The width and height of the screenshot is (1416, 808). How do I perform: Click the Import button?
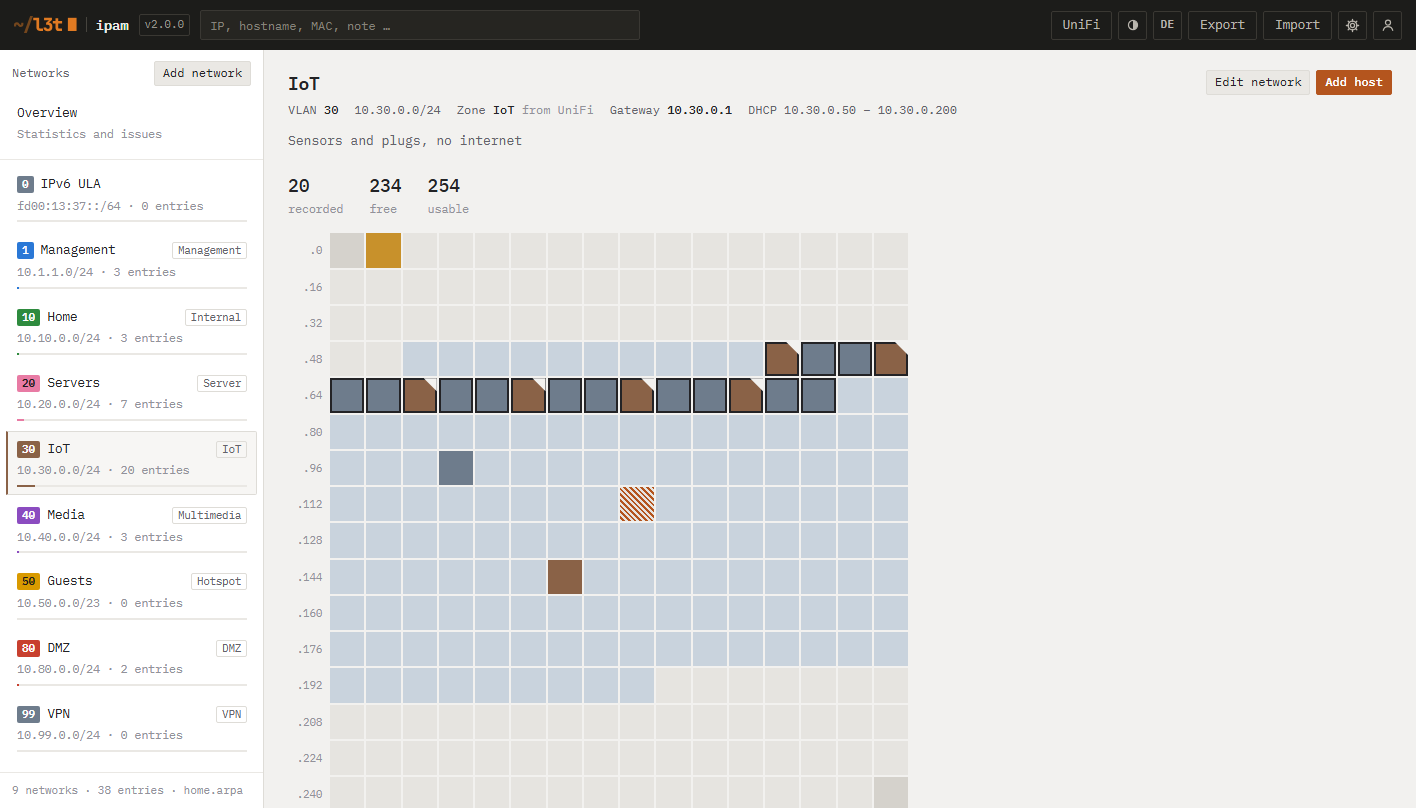(x=1297, y=25)
